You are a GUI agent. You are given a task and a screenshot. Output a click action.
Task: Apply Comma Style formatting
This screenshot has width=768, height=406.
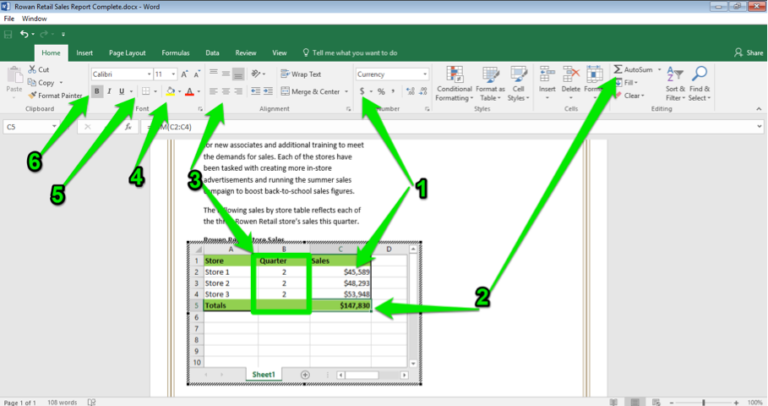pyautogui.click(x=393, y=91)
